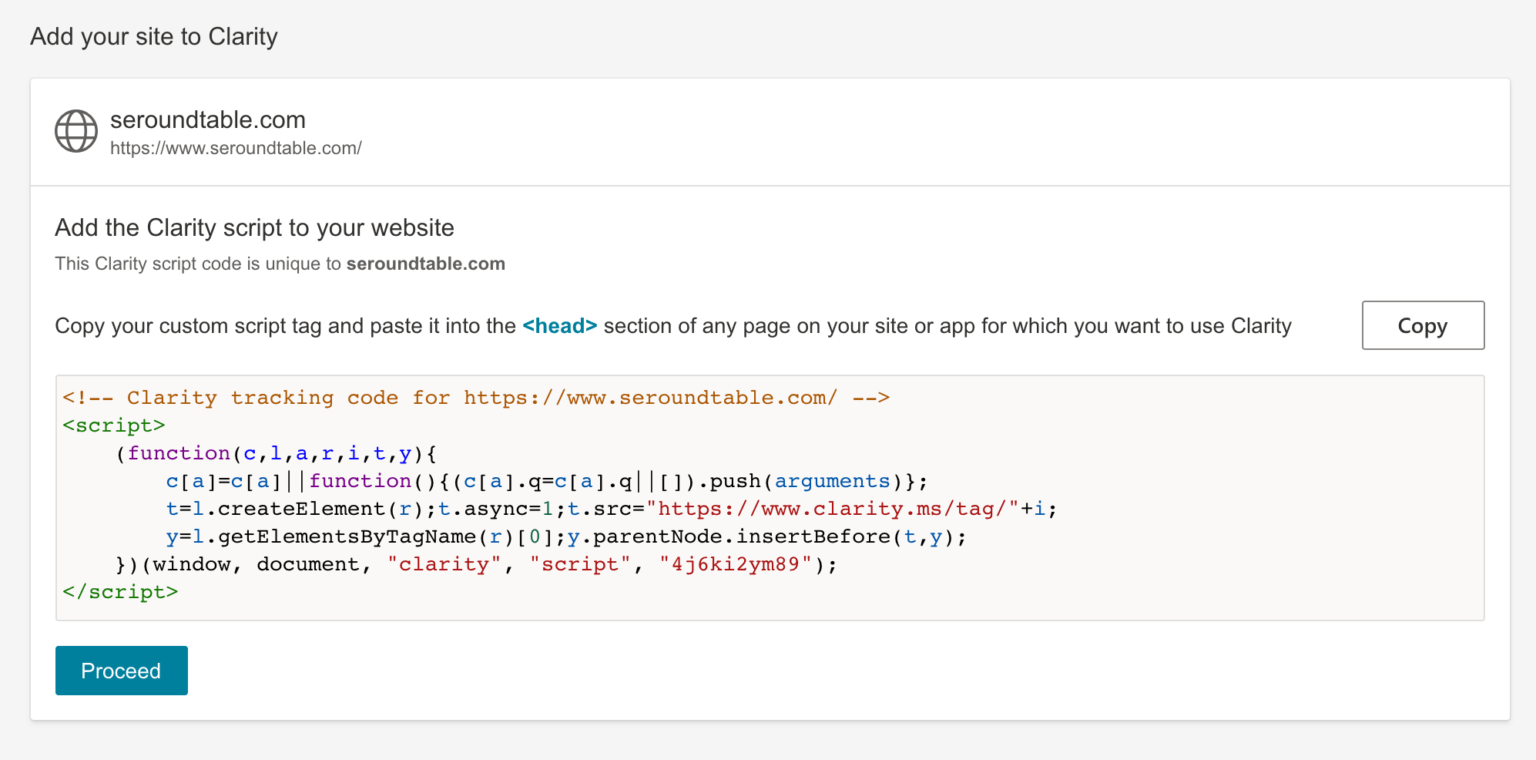Click 'Add the Clarity script to your website' heading

254,228
